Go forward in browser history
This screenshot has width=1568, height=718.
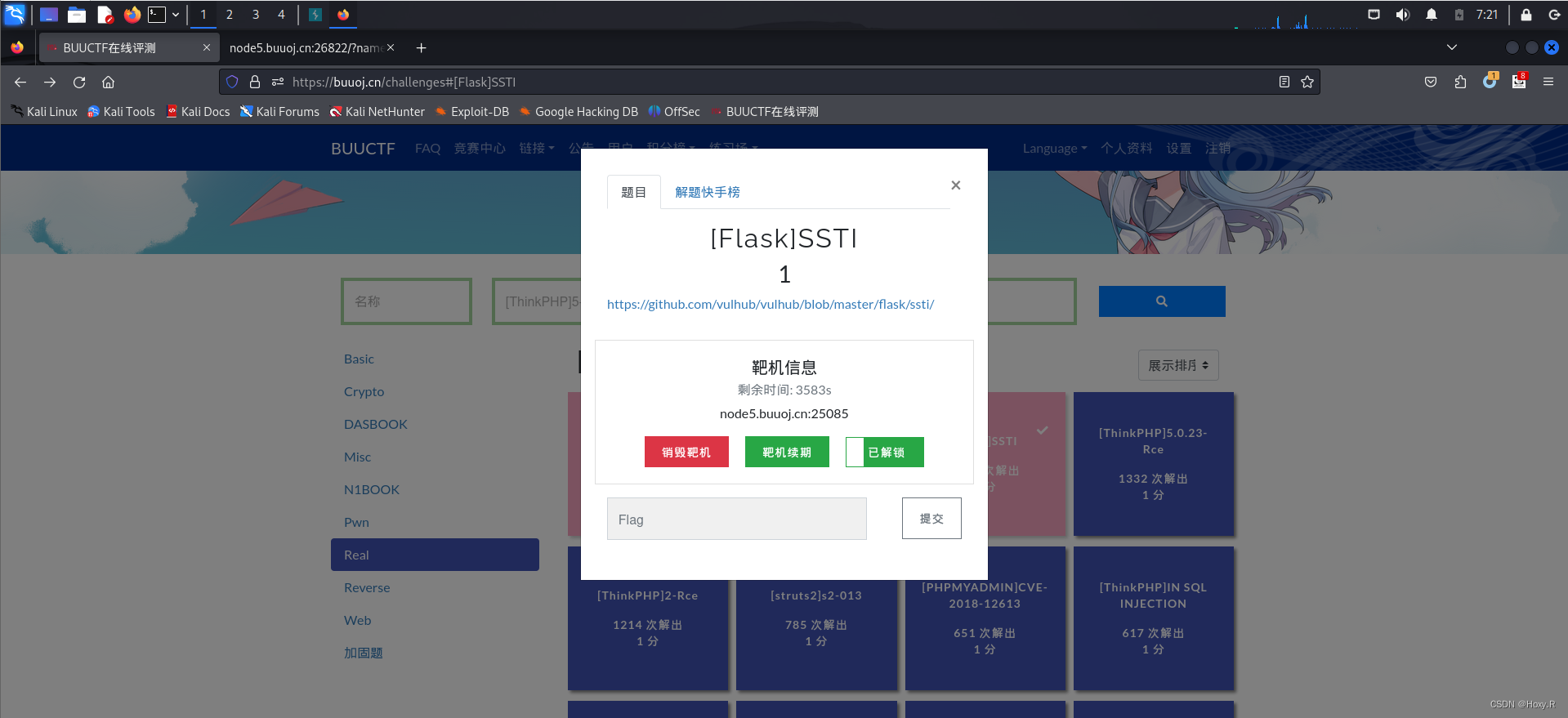[50, 82]
